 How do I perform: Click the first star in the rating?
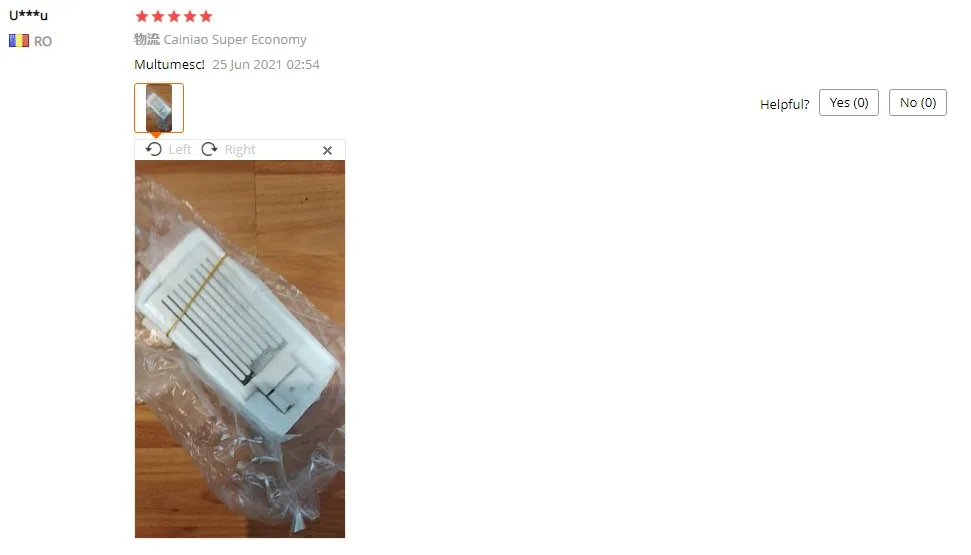142,16
